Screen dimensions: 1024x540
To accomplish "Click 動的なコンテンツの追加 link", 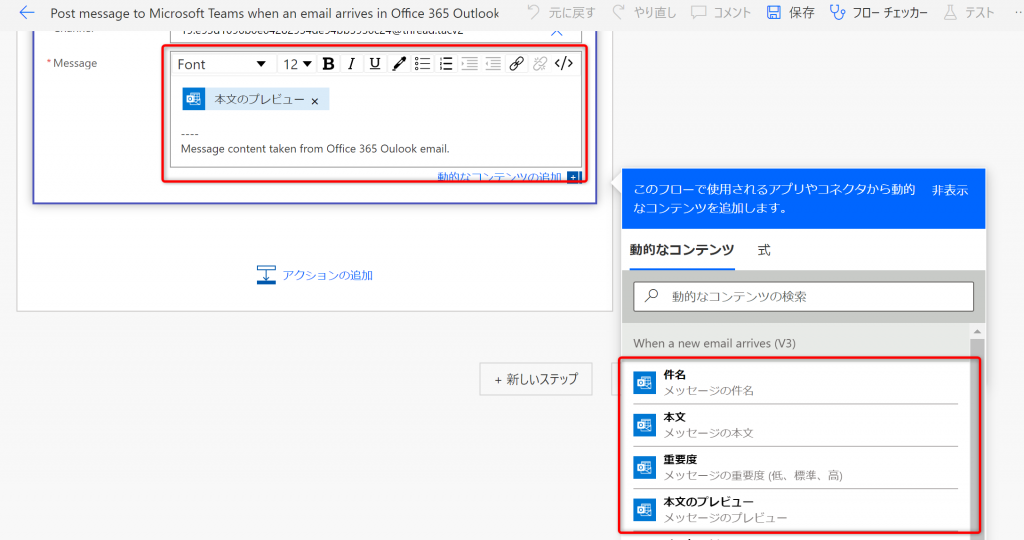I will pyautogui.click(x=500, y=177).
